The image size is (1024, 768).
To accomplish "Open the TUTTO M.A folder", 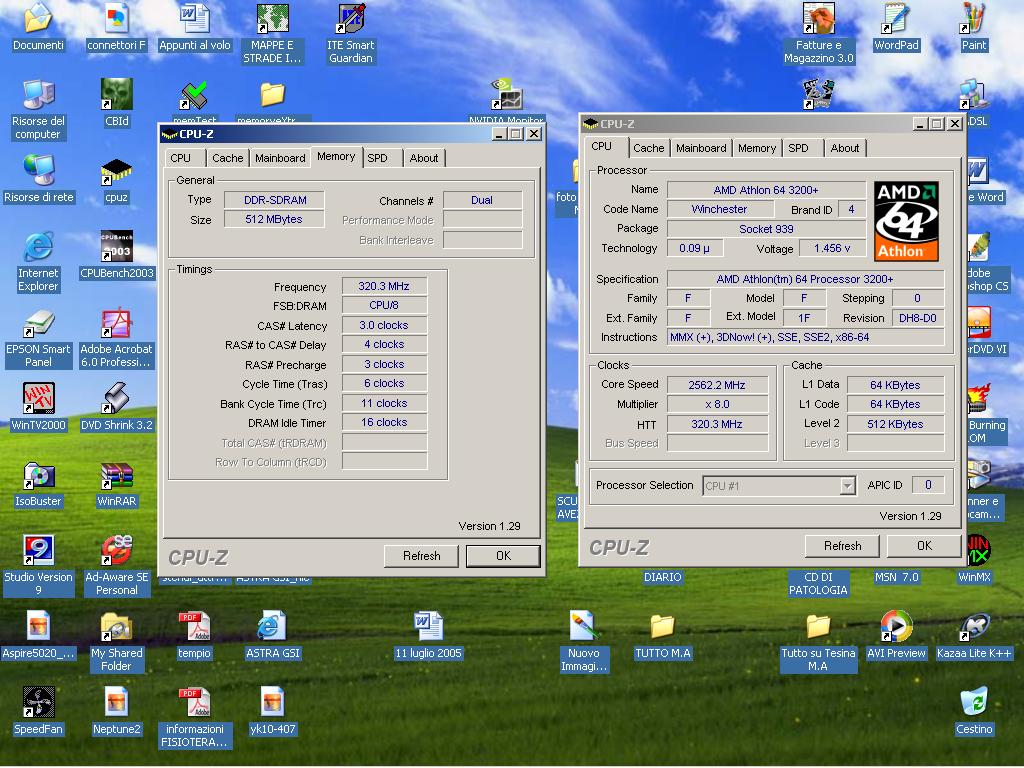I will click(x=662, y=627).
